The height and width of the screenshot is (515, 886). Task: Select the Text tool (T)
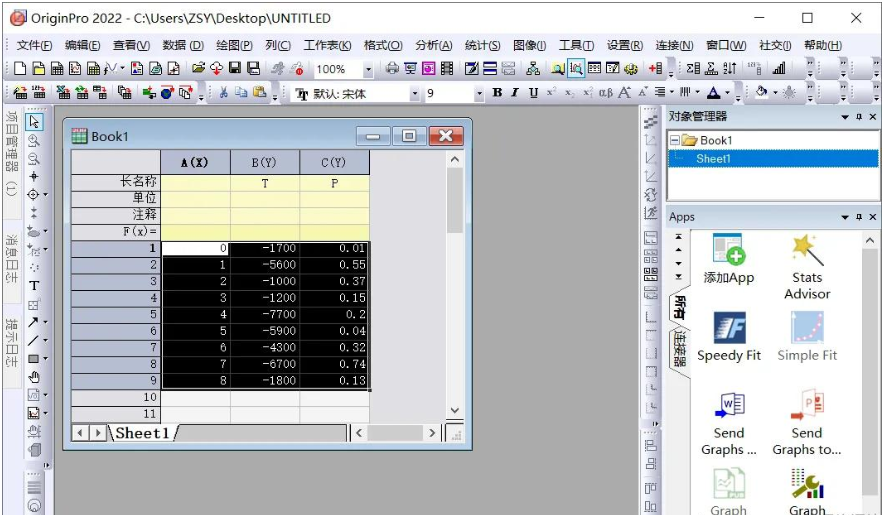[x=34, y=285]
